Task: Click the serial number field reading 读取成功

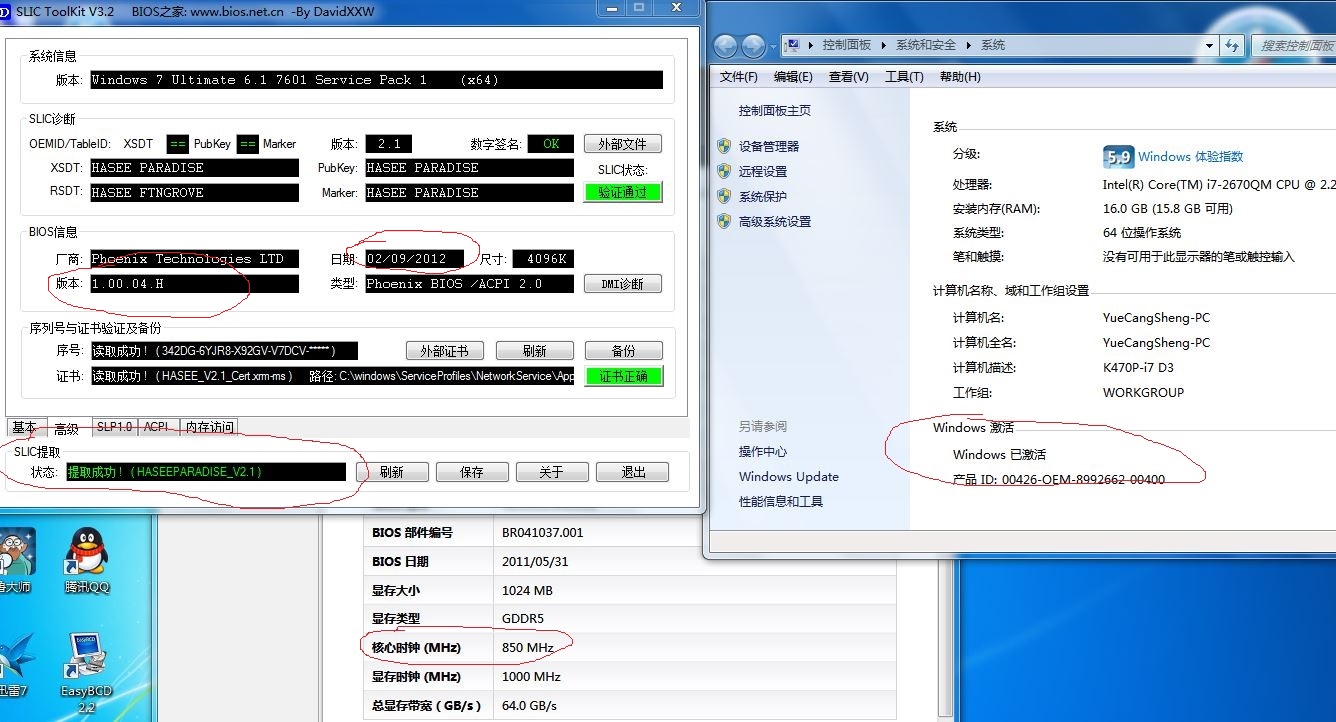Action: click(224, 351)
